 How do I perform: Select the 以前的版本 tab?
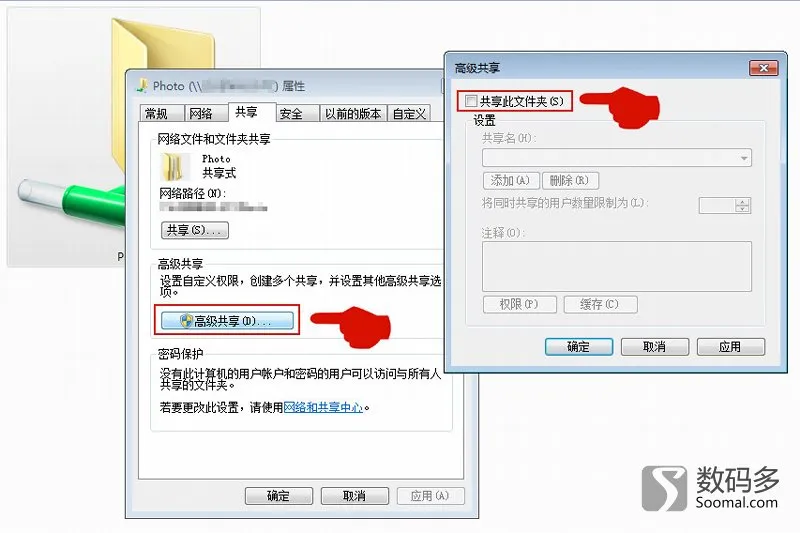[353, 113]
